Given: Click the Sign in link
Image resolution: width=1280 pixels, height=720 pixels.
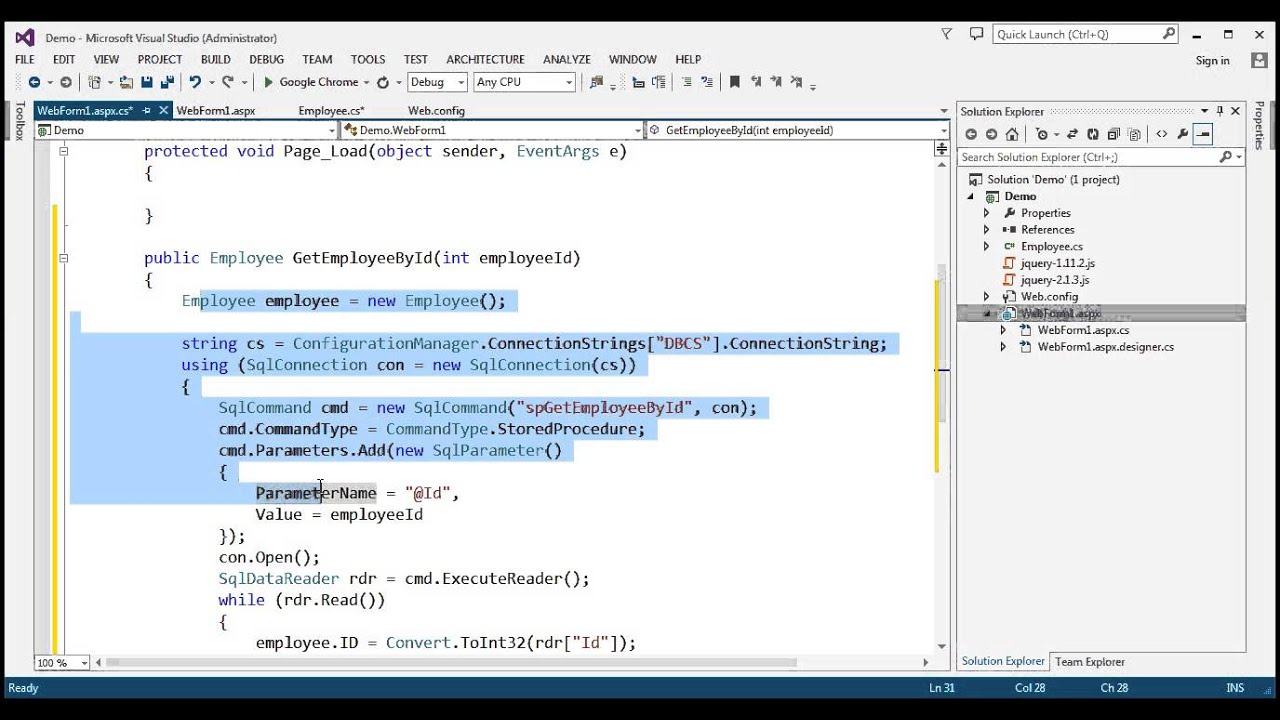Looking at the screenshot, I should pyautogui.click(x=1212, y=61).
